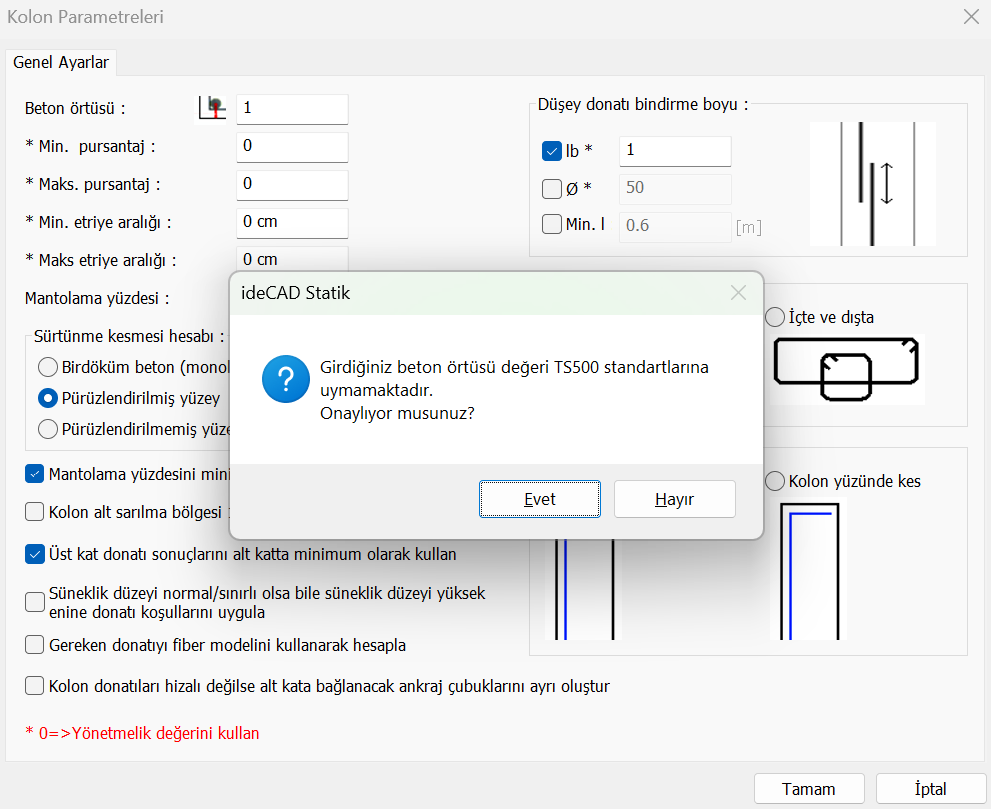Uncheck the lb lap length checkbox
The image size is (991, 809).
[551, 151]
